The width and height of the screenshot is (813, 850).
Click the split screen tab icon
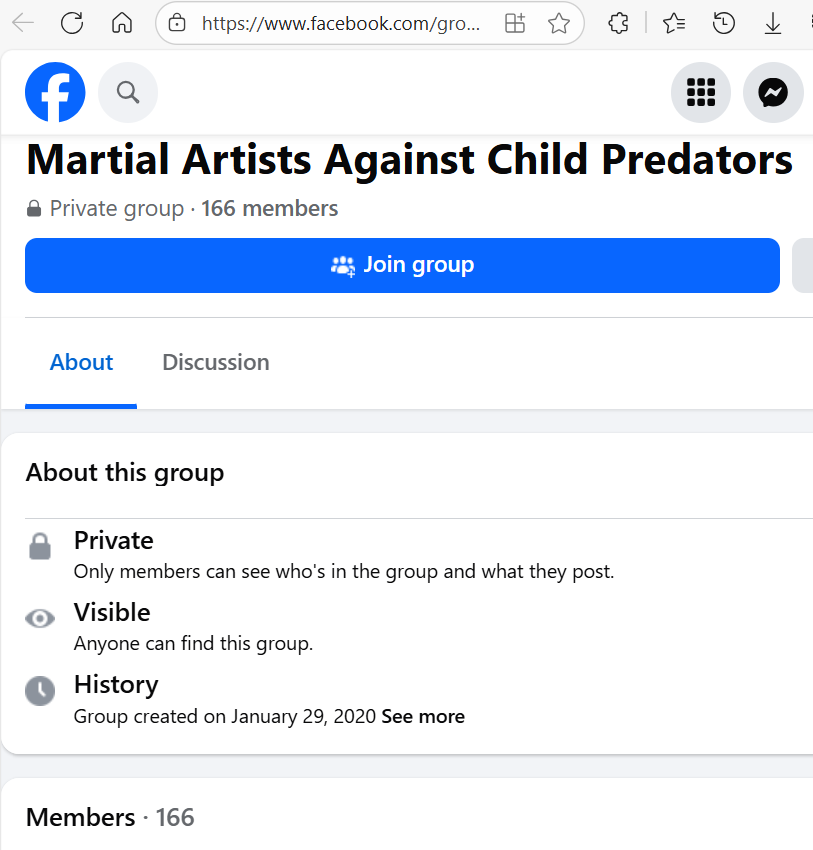click(x=515, y=23)
